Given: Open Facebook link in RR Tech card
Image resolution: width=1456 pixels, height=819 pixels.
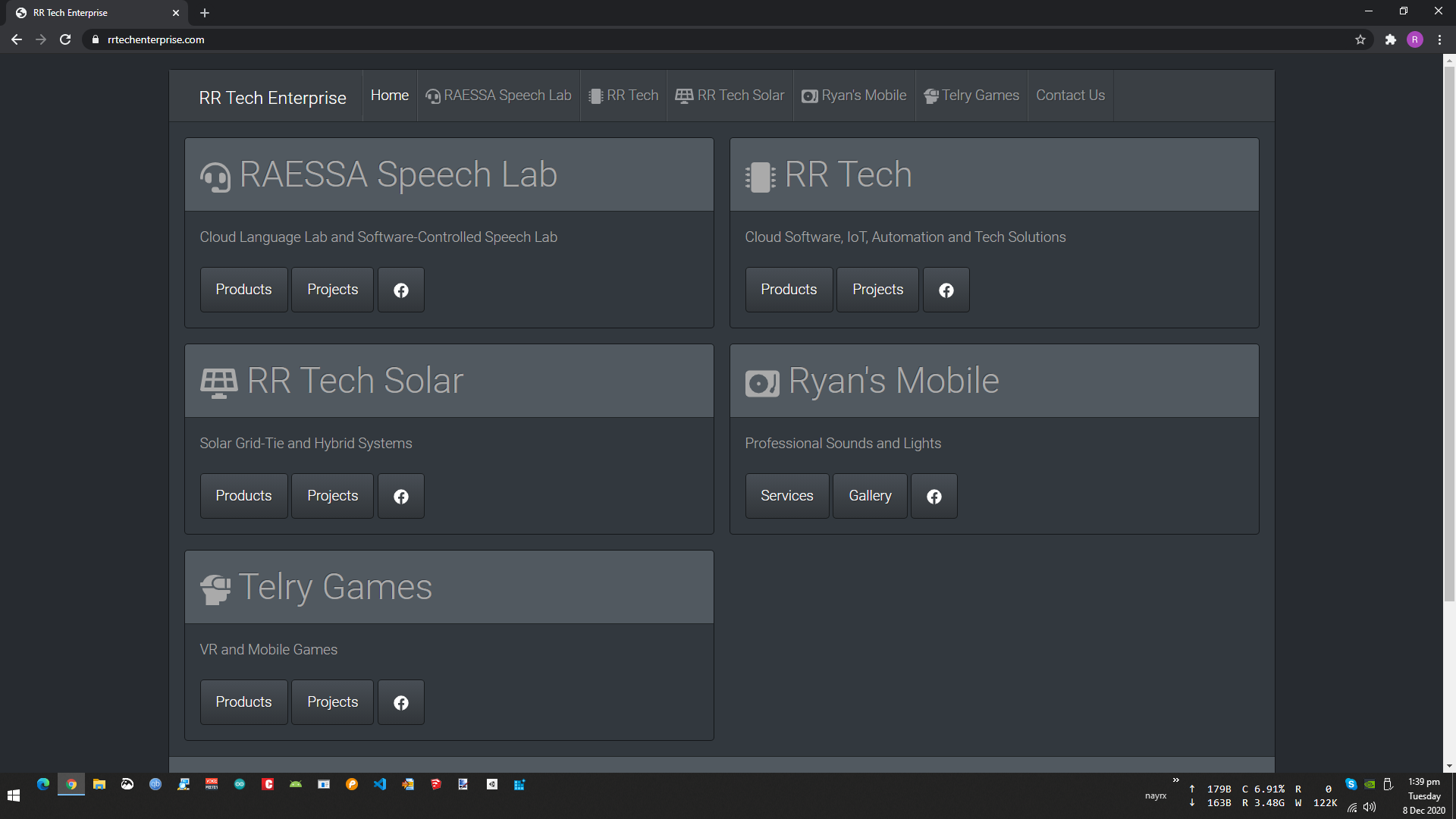Looking at the screenshot, I should pos(946,290).
